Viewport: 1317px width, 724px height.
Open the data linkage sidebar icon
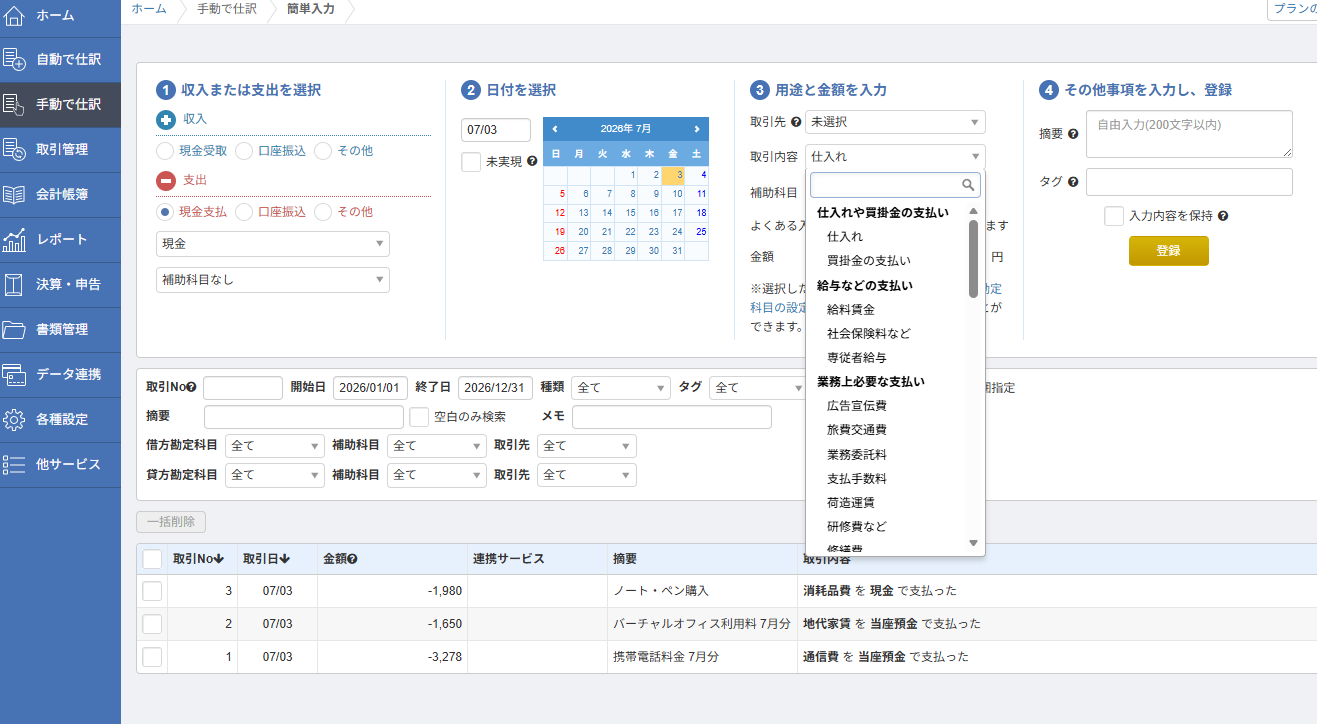click(14, 375)
